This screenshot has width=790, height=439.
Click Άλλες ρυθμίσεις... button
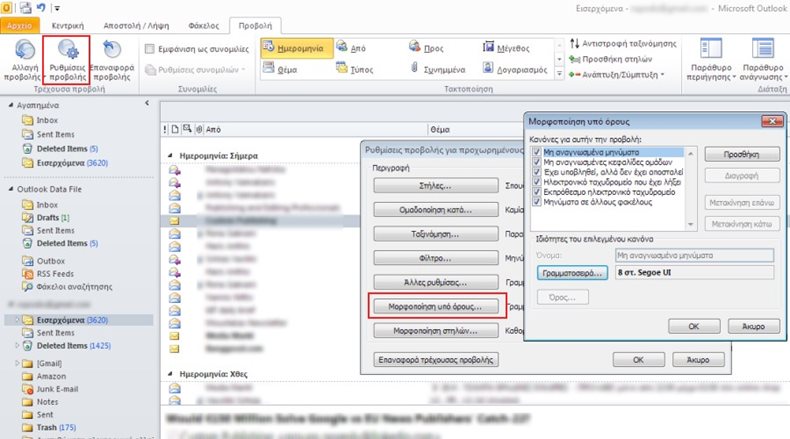coord(436,282)
